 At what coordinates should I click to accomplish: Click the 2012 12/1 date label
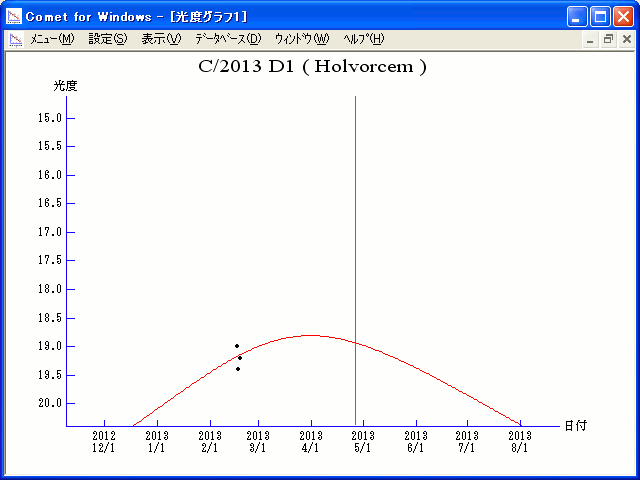pos(104,442)
